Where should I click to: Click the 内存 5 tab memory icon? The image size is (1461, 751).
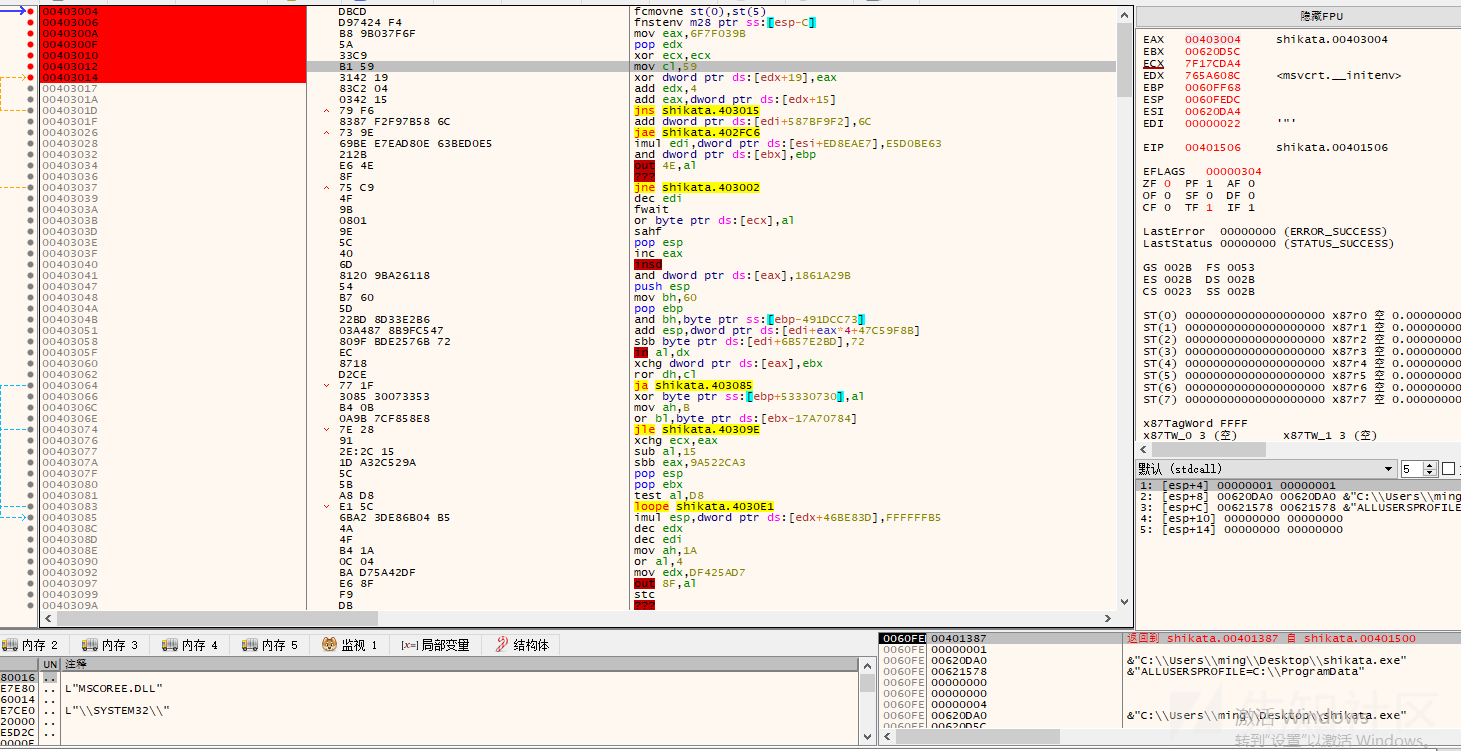(250, 645)
